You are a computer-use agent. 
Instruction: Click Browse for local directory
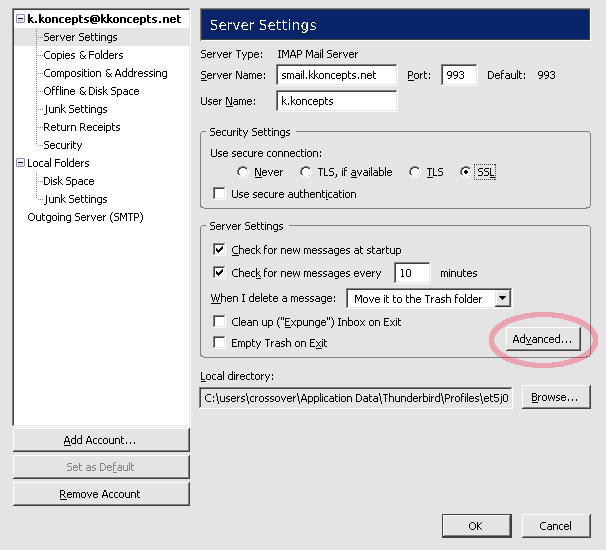(x=556, y=397)
